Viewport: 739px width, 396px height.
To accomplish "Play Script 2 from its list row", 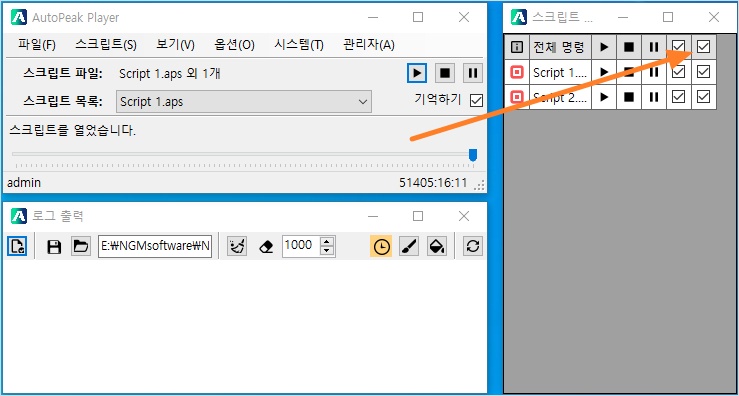I will click(604, 97).
